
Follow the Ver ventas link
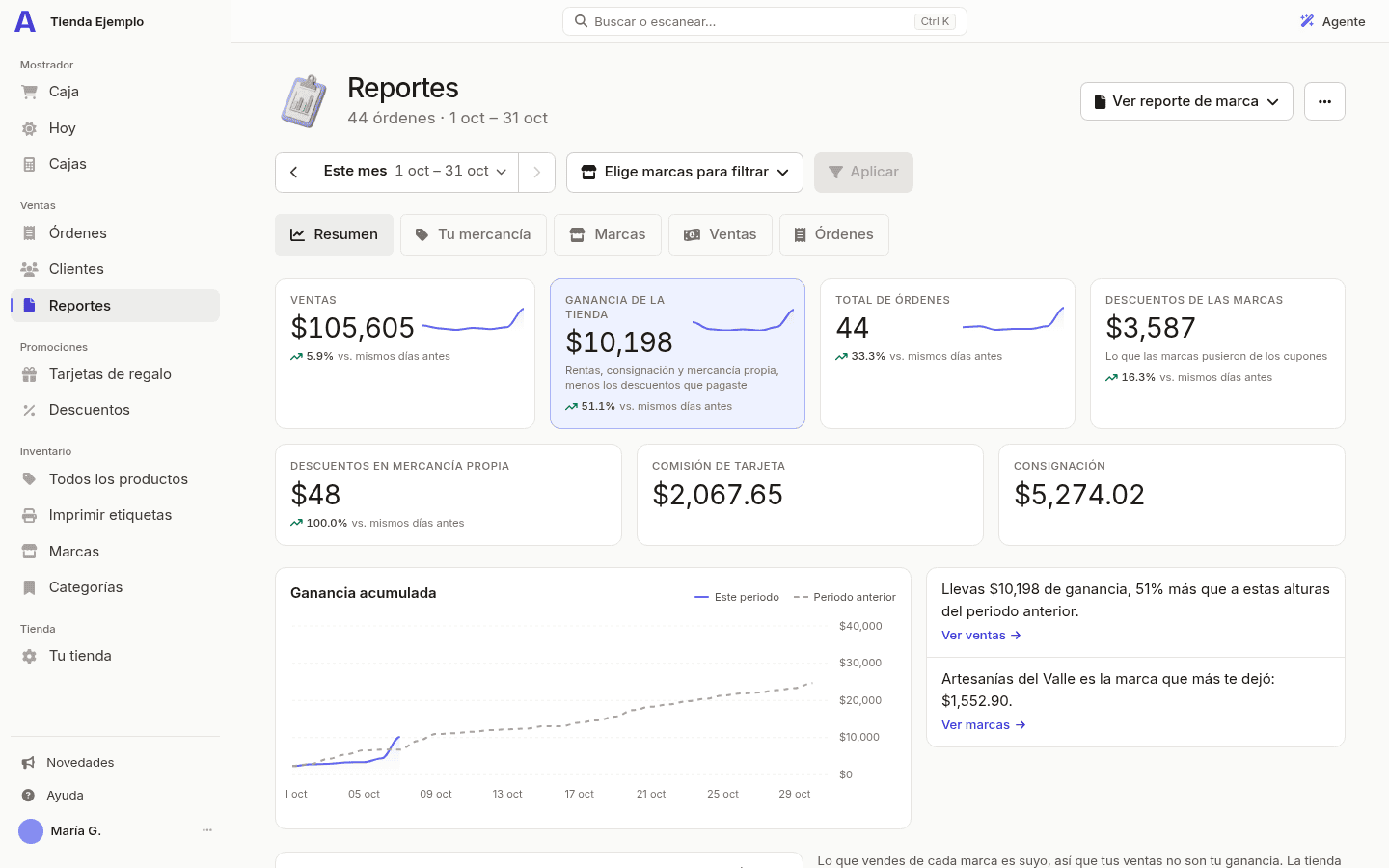981,636
